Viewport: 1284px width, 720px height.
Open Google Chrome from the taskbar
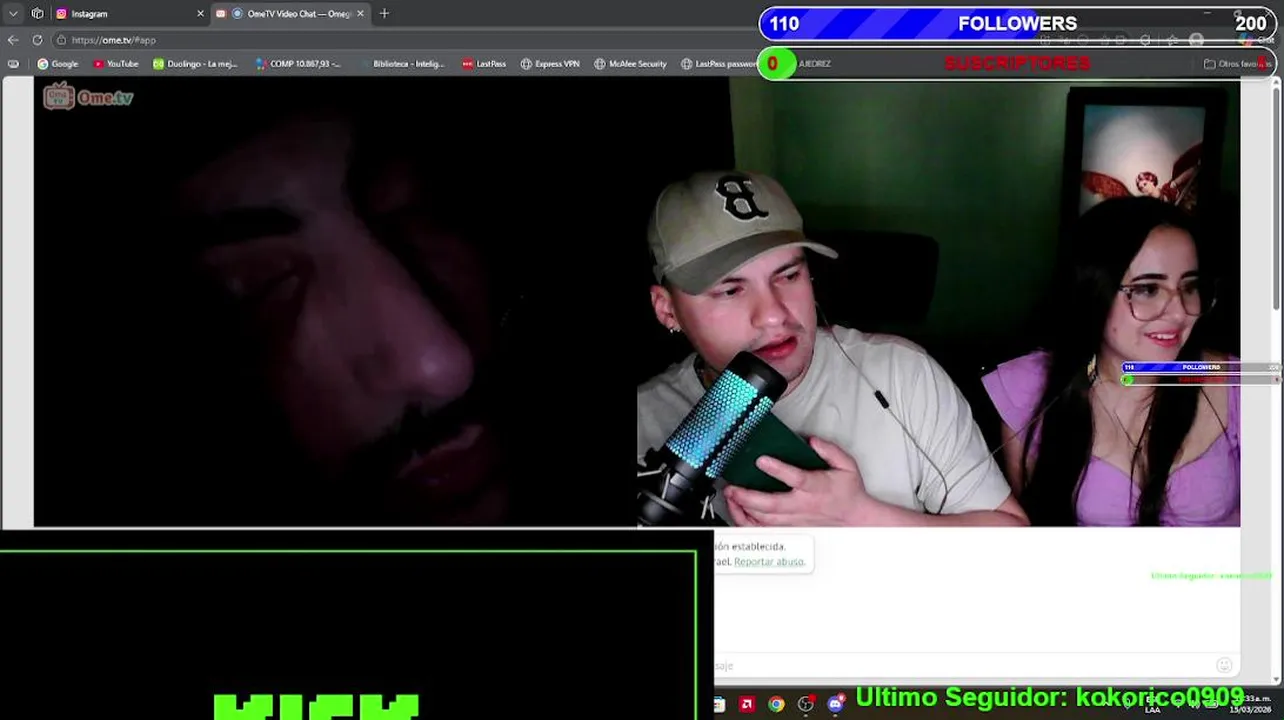776,705
